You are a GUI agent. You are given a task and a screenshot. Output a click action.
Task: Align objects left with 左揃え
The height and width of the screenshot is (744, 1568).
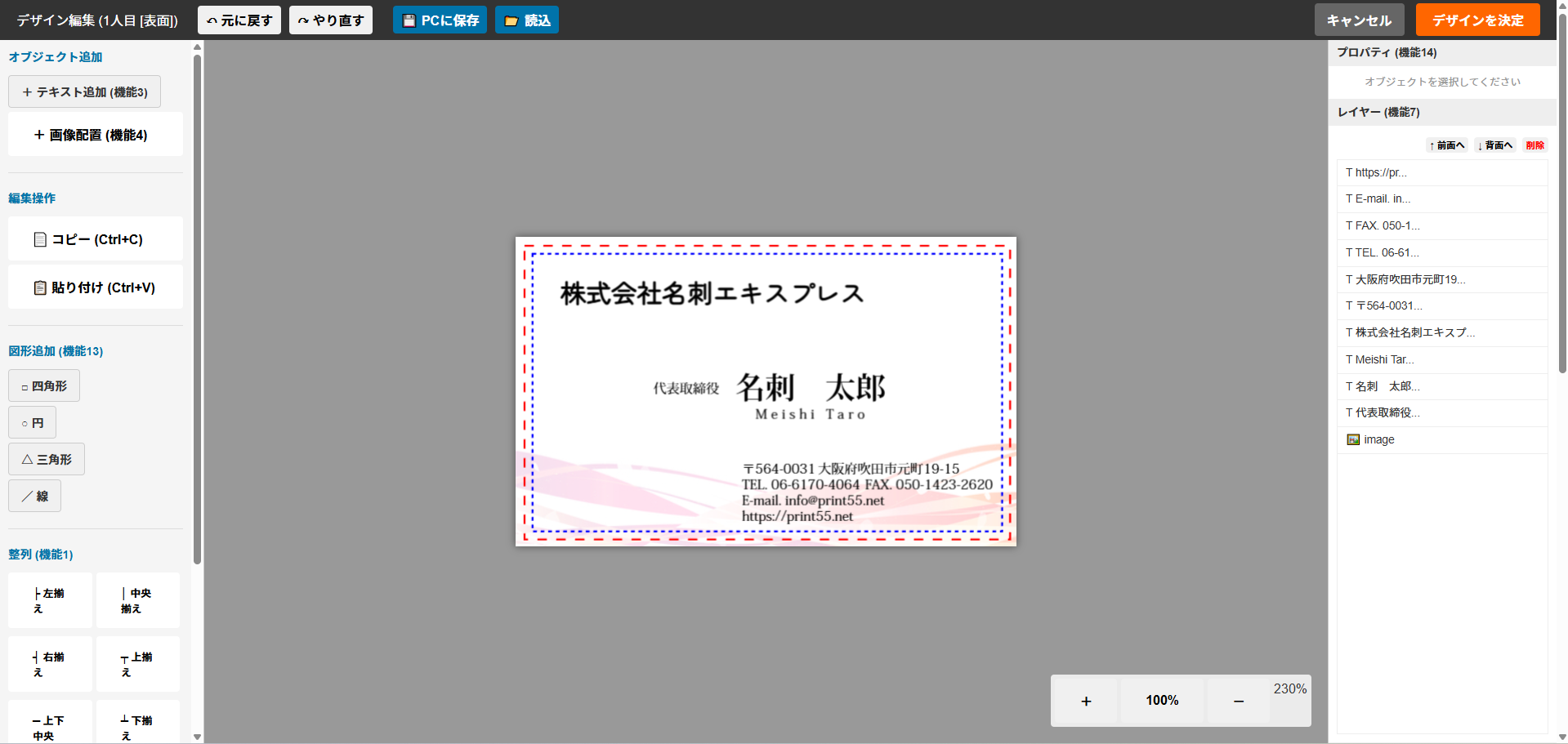(50, 601)
